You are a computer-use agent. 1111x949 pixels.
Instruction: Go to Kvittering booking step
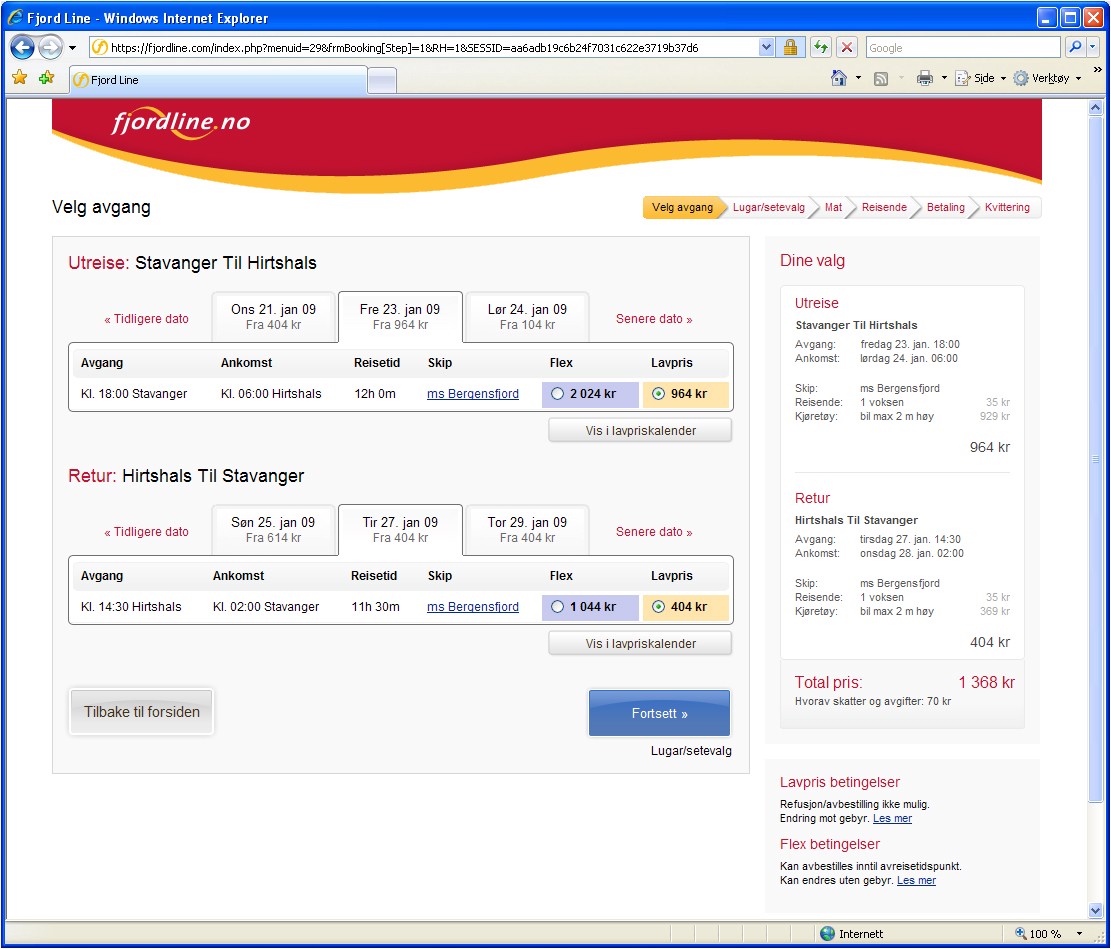pos(1007,207)
